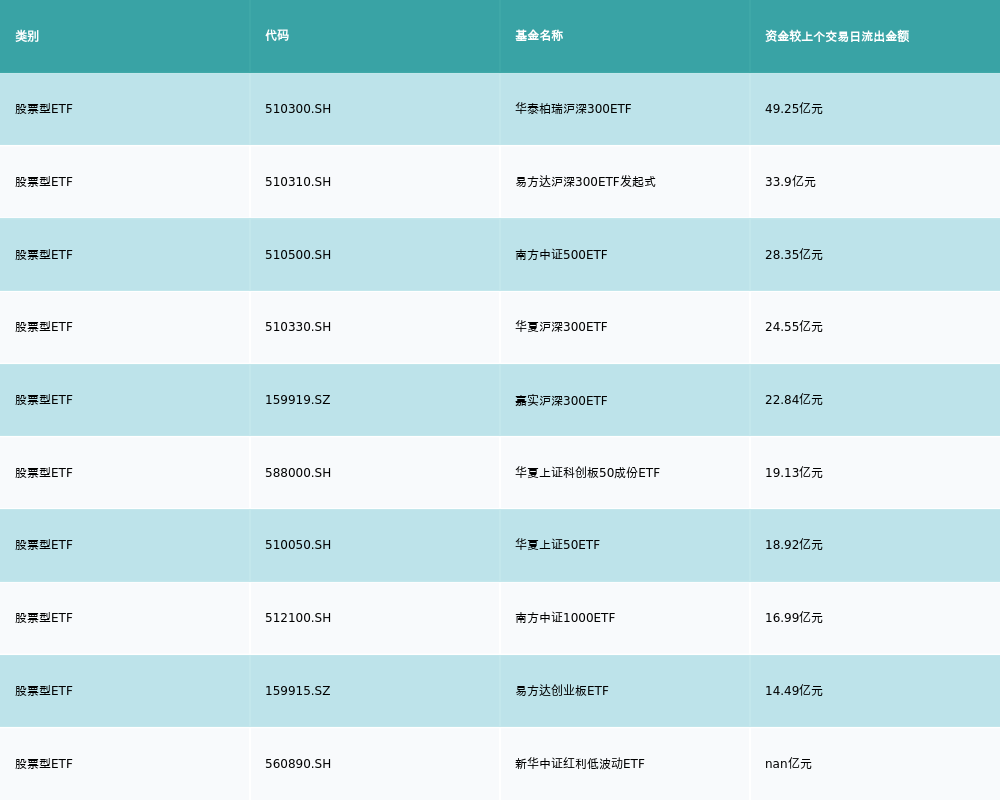
Task: Select fund name 华夏沪深300ETF
Action: click(561, 327)
